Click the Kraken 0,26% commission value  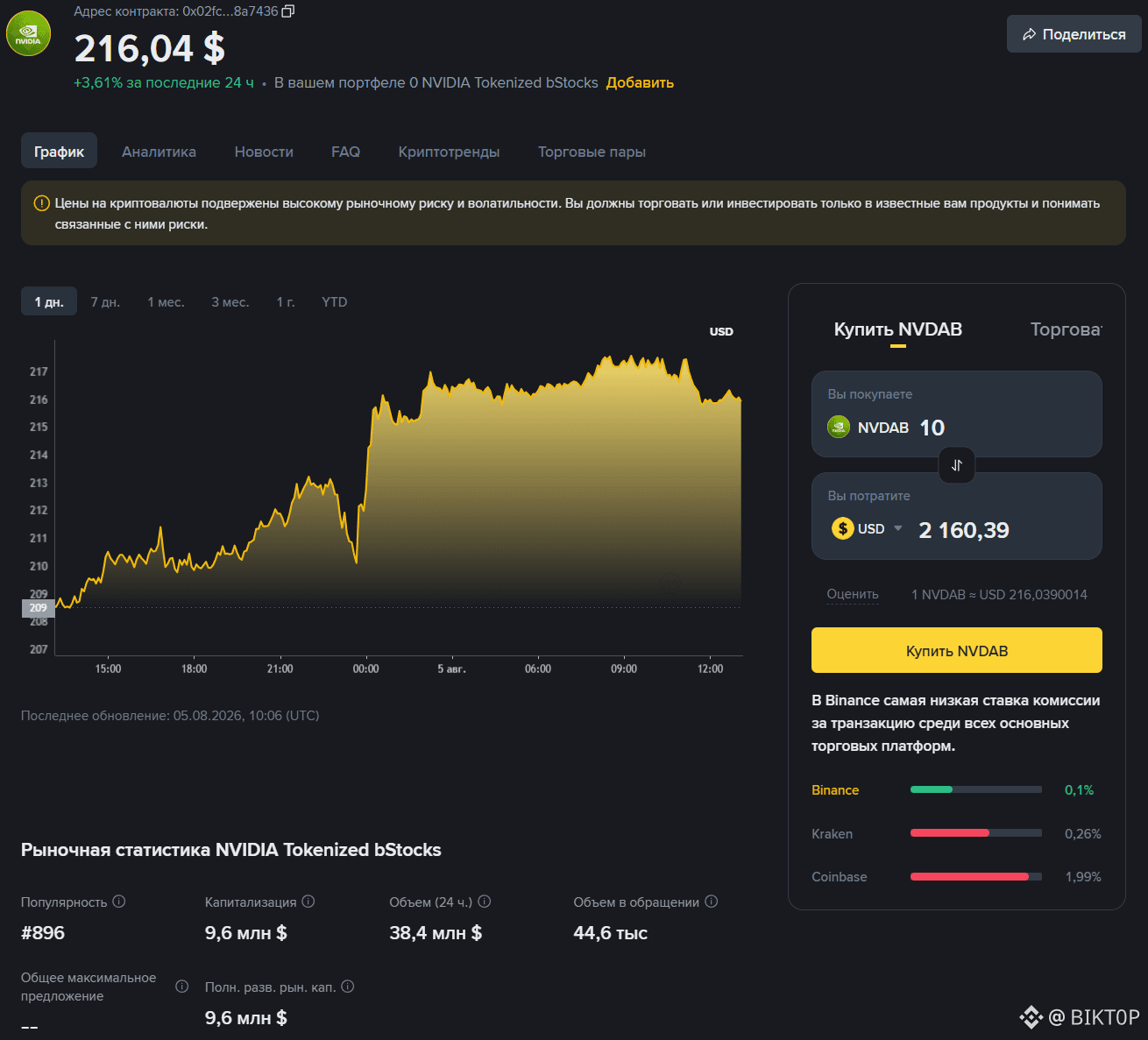[1083, 833]
